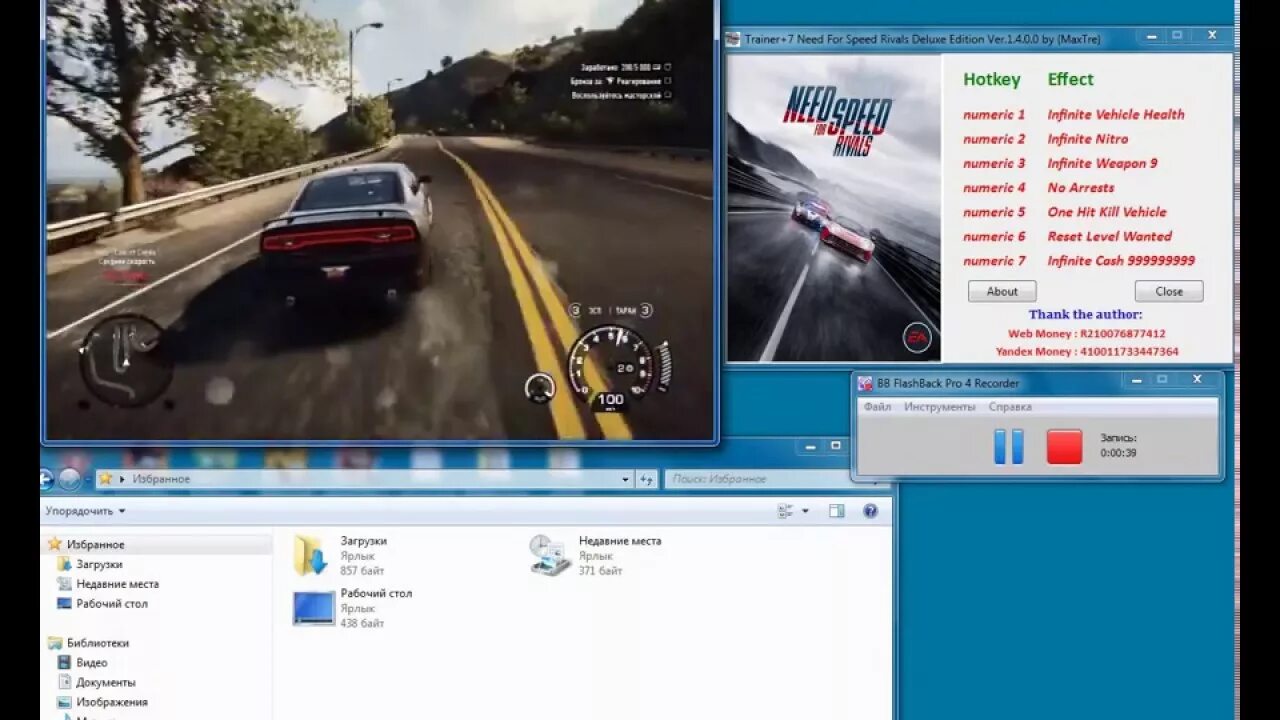Click the Yandex Money account text
The width and height of the screenshot is (1280, 720).
[x=1087, y=351]
